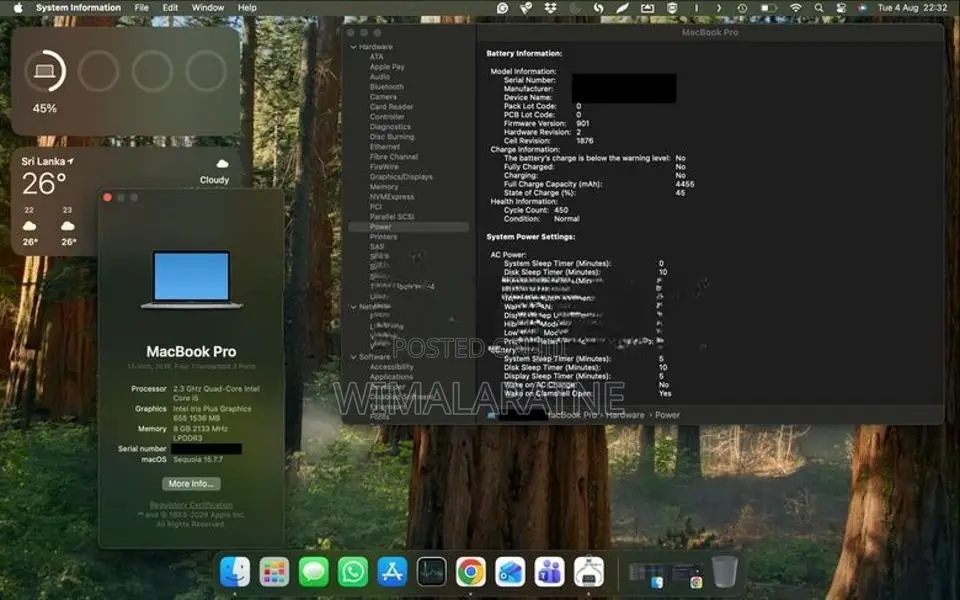Select Printers in the sidebar
This screenshot has height=600, width=960.
[x=383, y=236]
